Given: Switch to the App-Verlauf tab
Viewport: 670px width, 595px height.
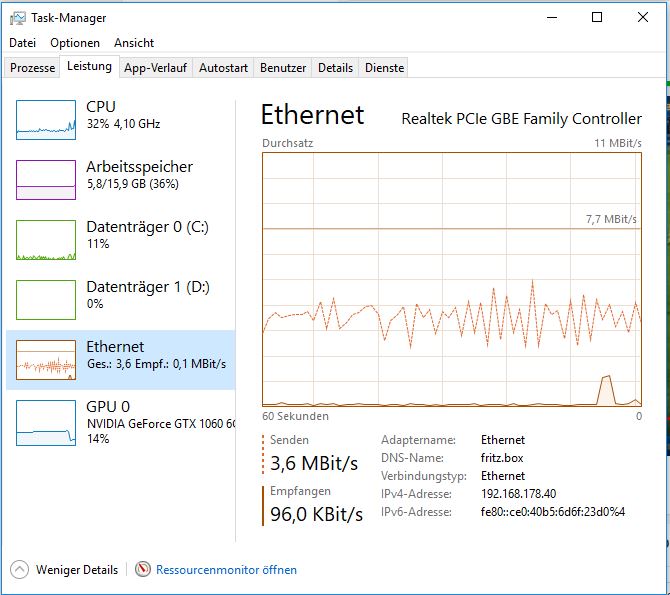Looking at the screenshot, I should [x=156, y=68].
